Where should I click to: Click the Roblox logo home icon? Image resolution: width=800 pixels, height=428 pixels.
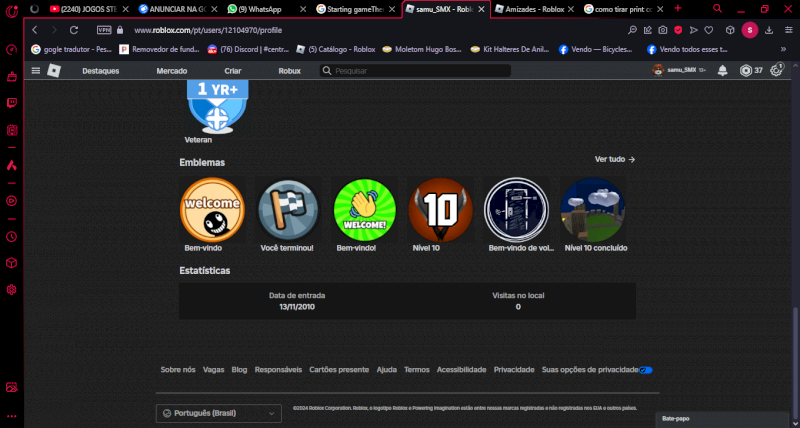[x=54, y=71]
